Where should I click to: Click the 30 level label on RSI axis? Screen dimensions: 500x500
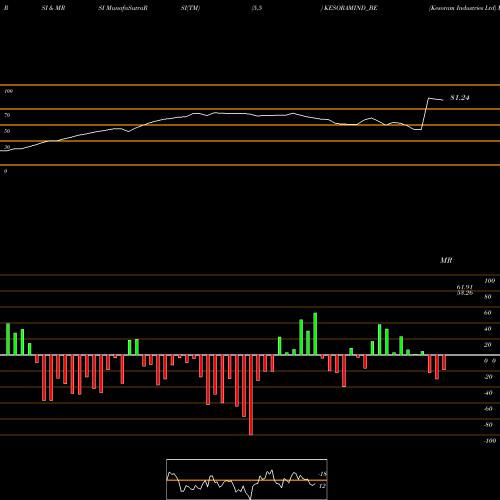coord(7,147)
